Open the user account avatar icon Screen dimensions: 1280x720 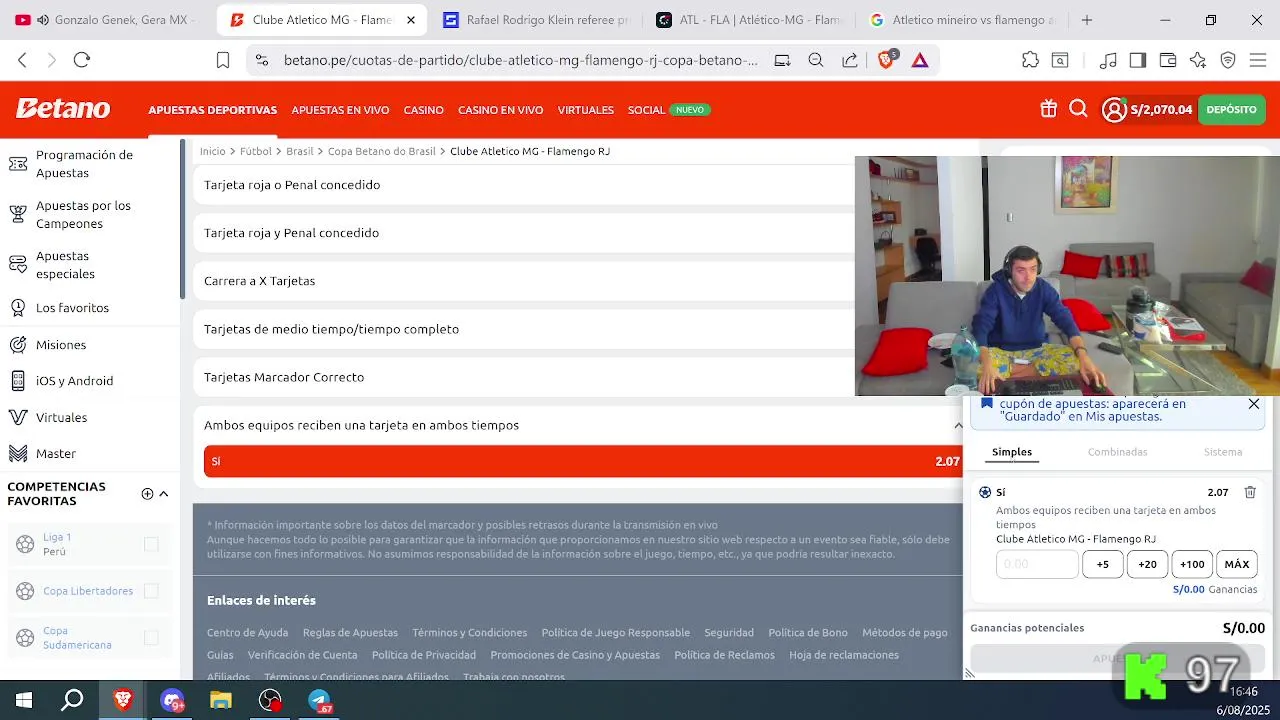pos(1114,110)
